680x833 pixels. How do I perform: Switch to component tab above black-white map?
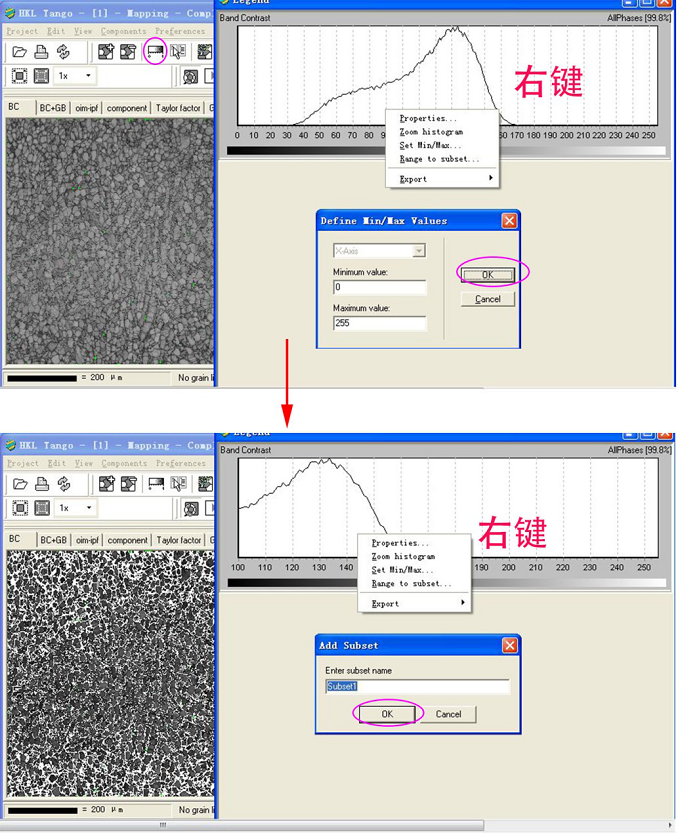[x=128, y=540]
